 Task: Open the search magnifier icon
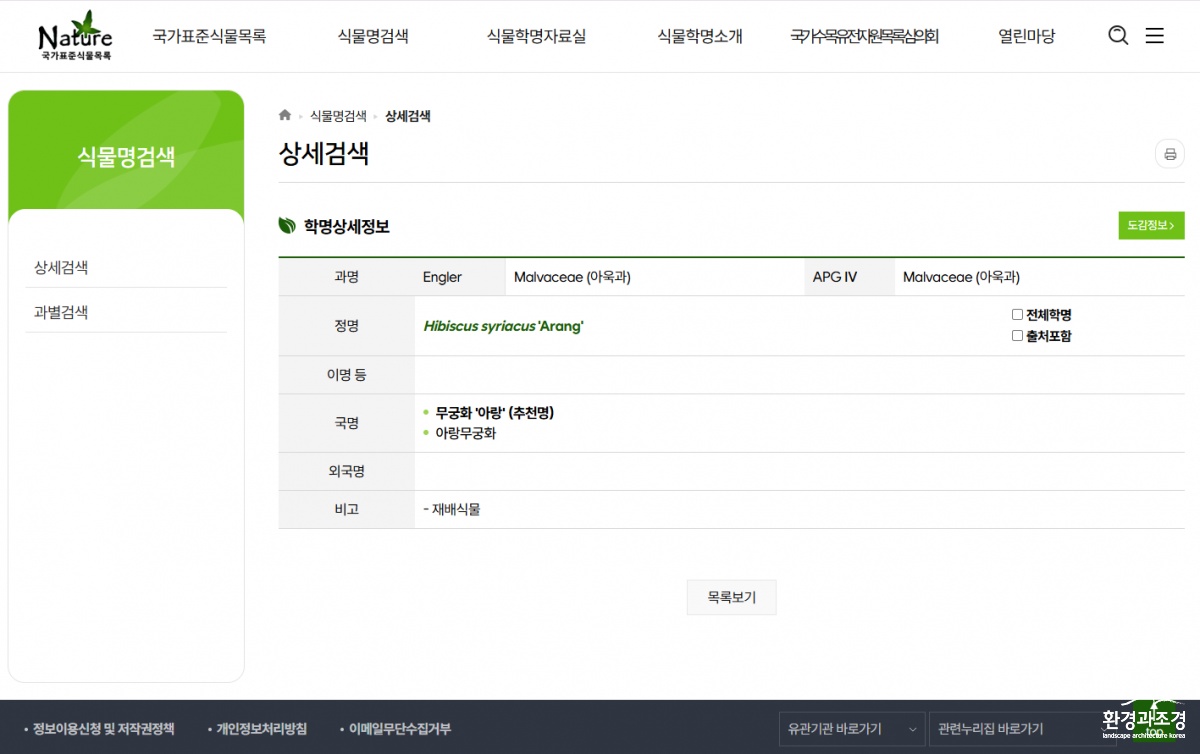point(1118,36)
